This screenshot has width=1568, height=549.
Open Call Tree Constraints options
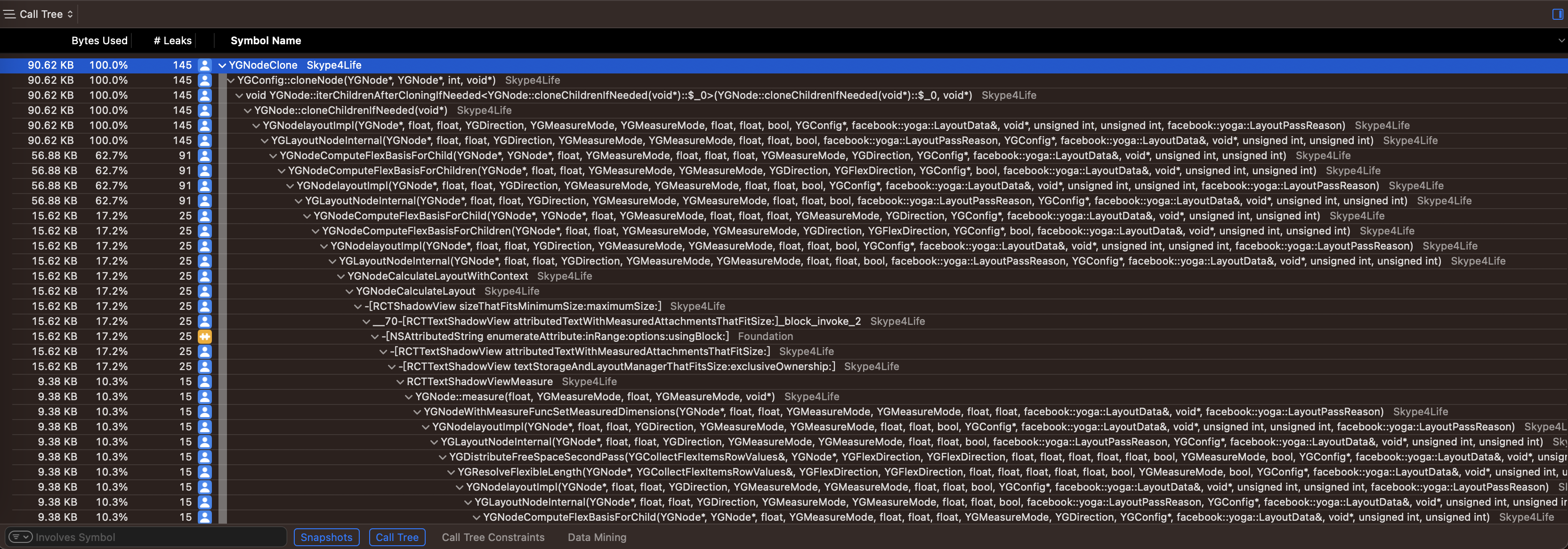pos(493,537)
